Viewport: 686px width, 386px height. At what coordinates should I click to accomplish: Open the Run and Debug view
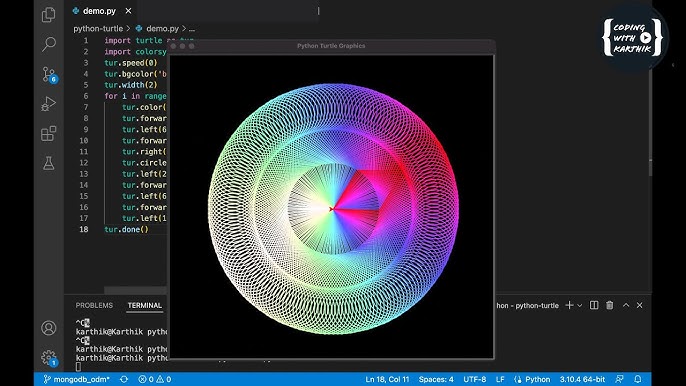point(49,104)
